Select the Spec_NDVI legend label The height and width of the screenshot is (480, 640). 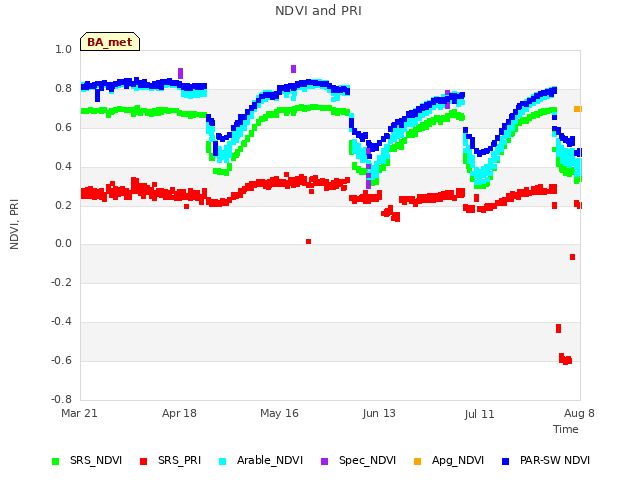pyautogui.click(x=367, y=460)
